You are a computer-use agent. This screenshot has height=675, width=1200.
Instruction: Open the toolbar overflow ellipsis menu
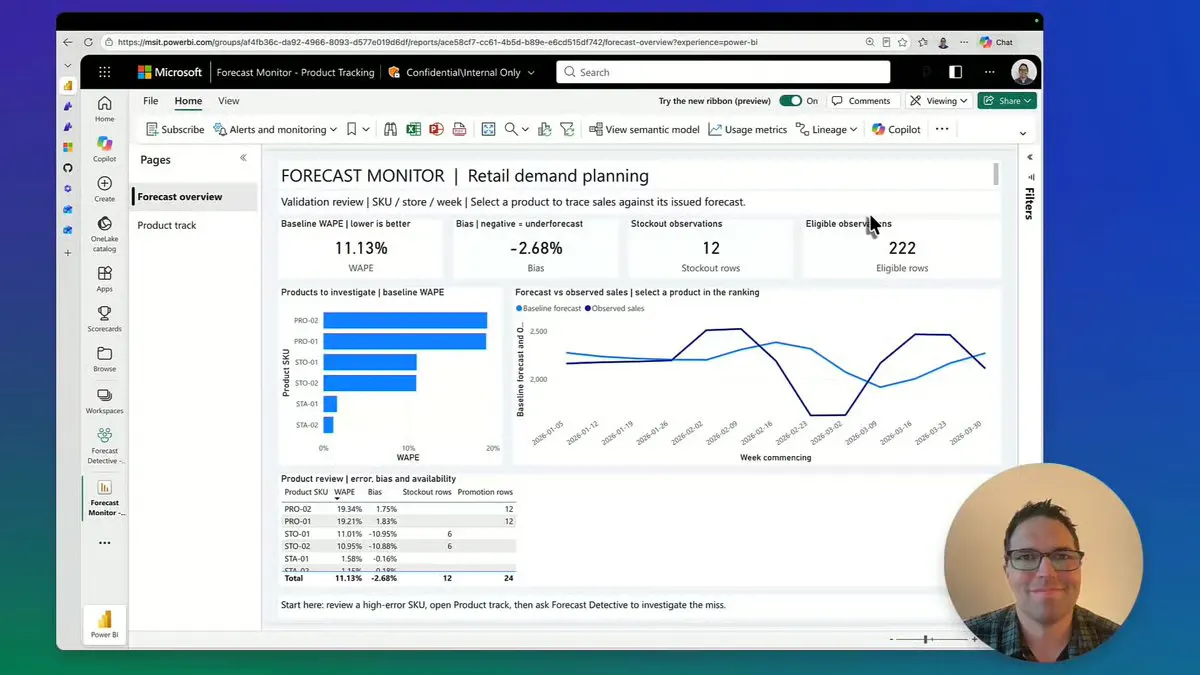(942, 129)
